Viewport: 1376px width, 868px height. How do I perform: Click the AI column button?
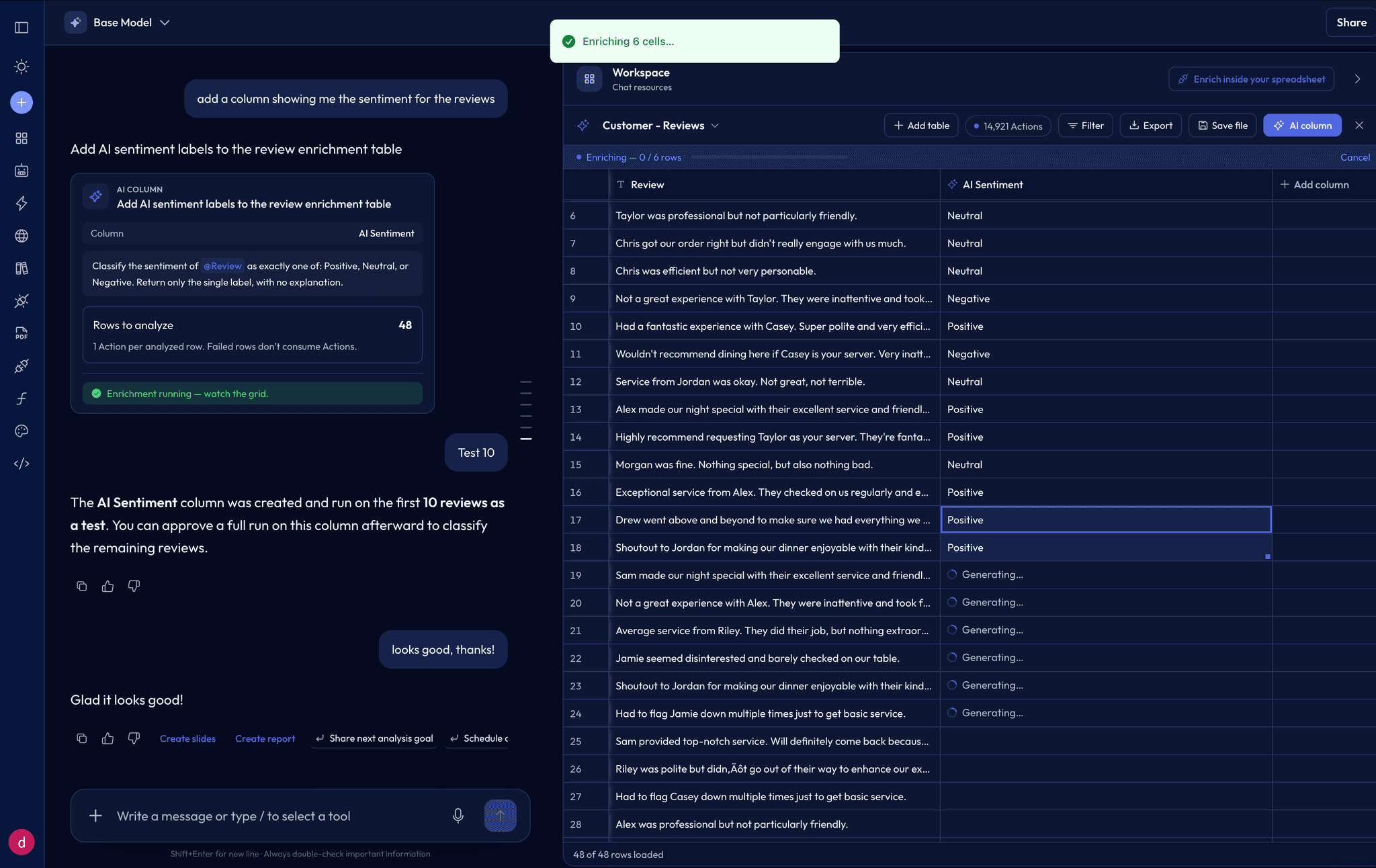click(1302, 126)
